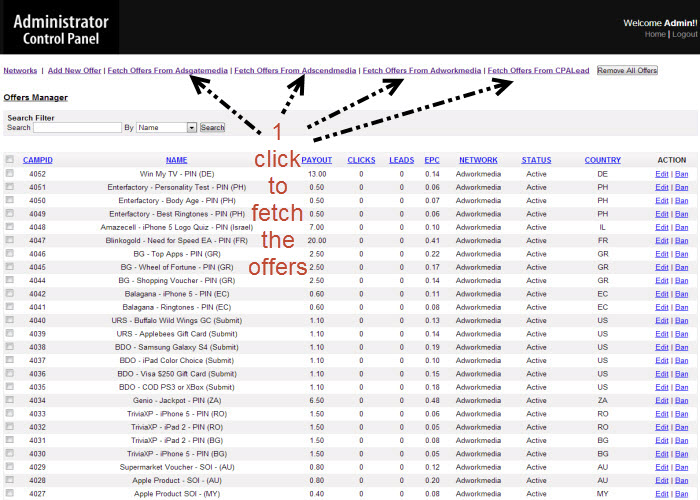Fetch offers from Adgatemedia

(x=167, y=71)
